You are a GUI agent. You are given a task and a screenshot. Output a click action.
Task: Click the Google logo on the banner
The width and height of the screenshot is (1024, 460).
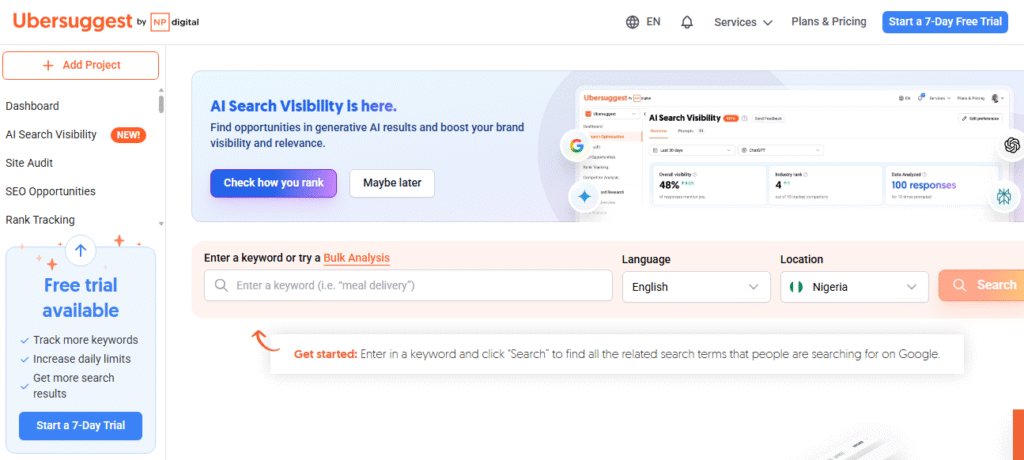click(x=576, y=146)
